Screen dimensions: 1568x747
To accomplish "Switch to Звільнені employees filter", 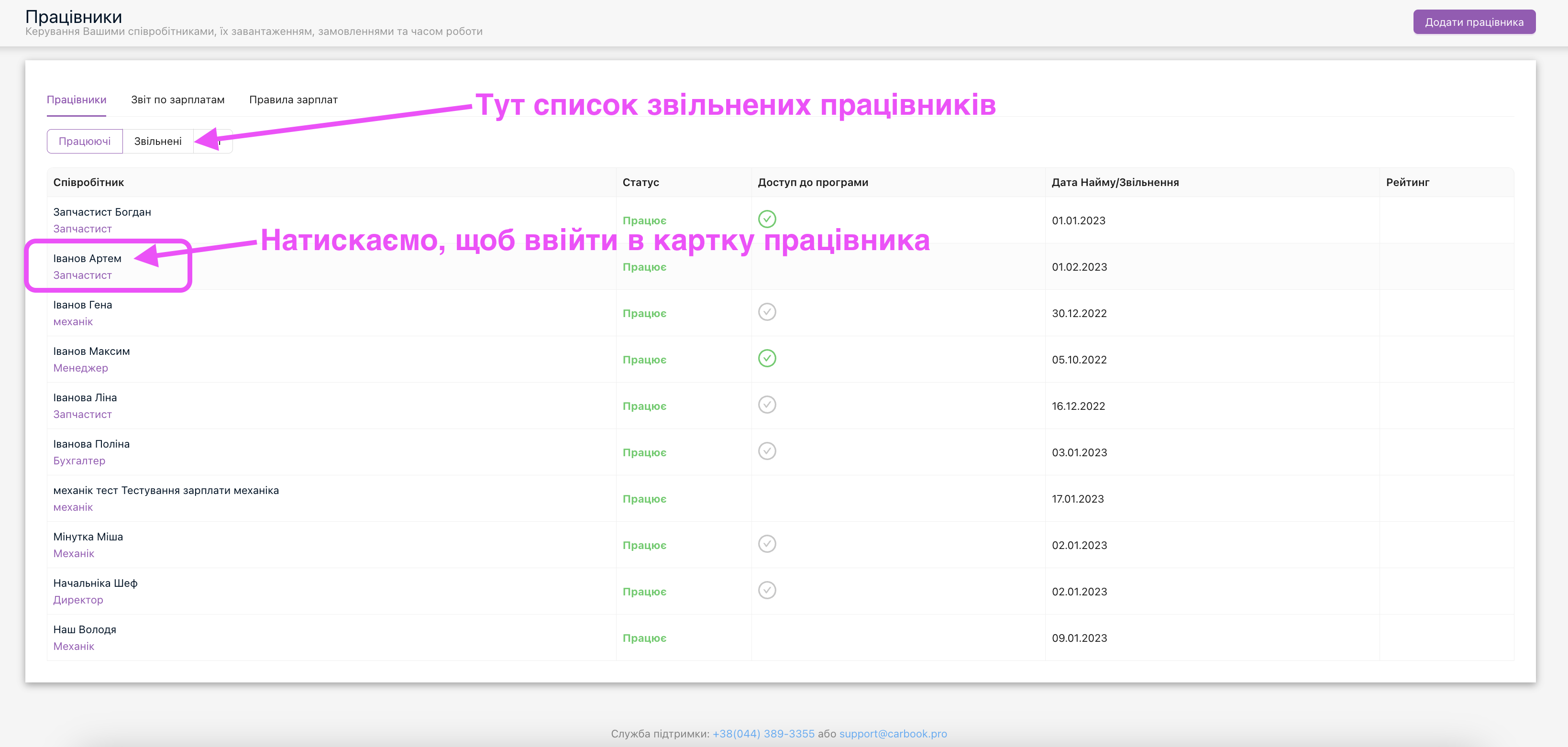I will pyautogui.click(x=158, y=141).
